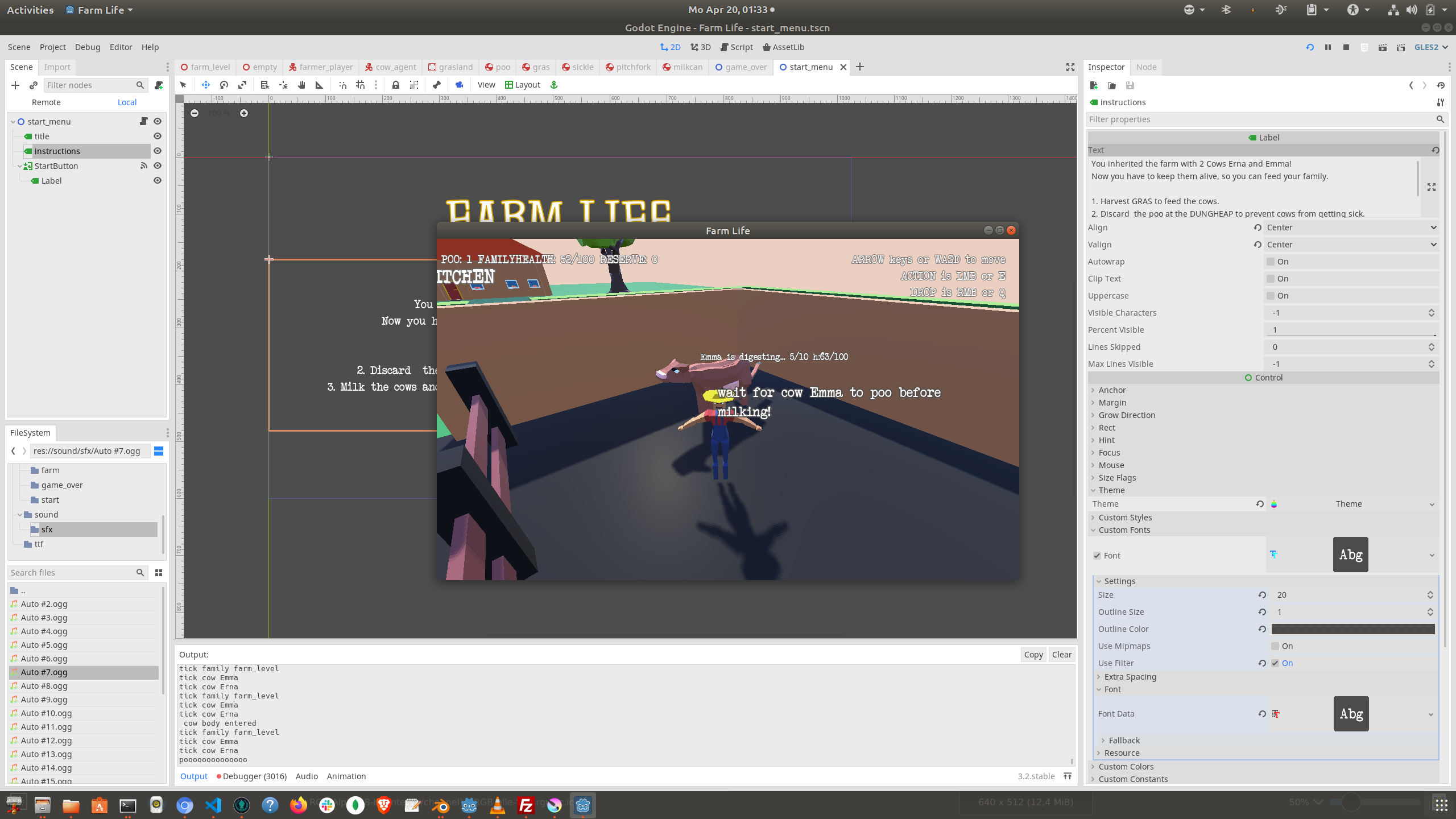Viewport: 1456px width, 819px height.
Task: Toggle Clip Text On setting
Action: click(1271, 278)
